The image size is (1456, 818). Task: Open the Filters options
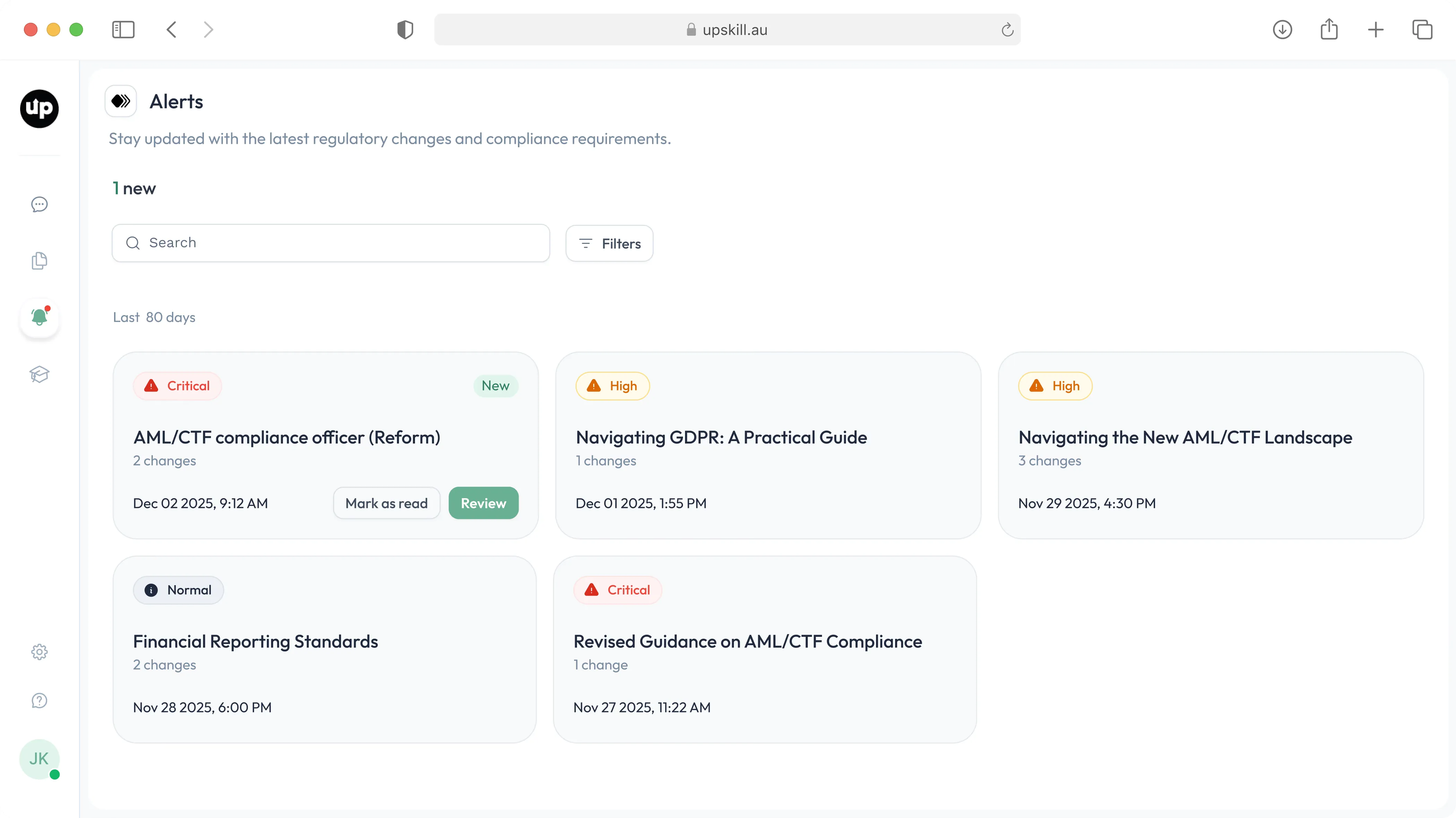609,243
